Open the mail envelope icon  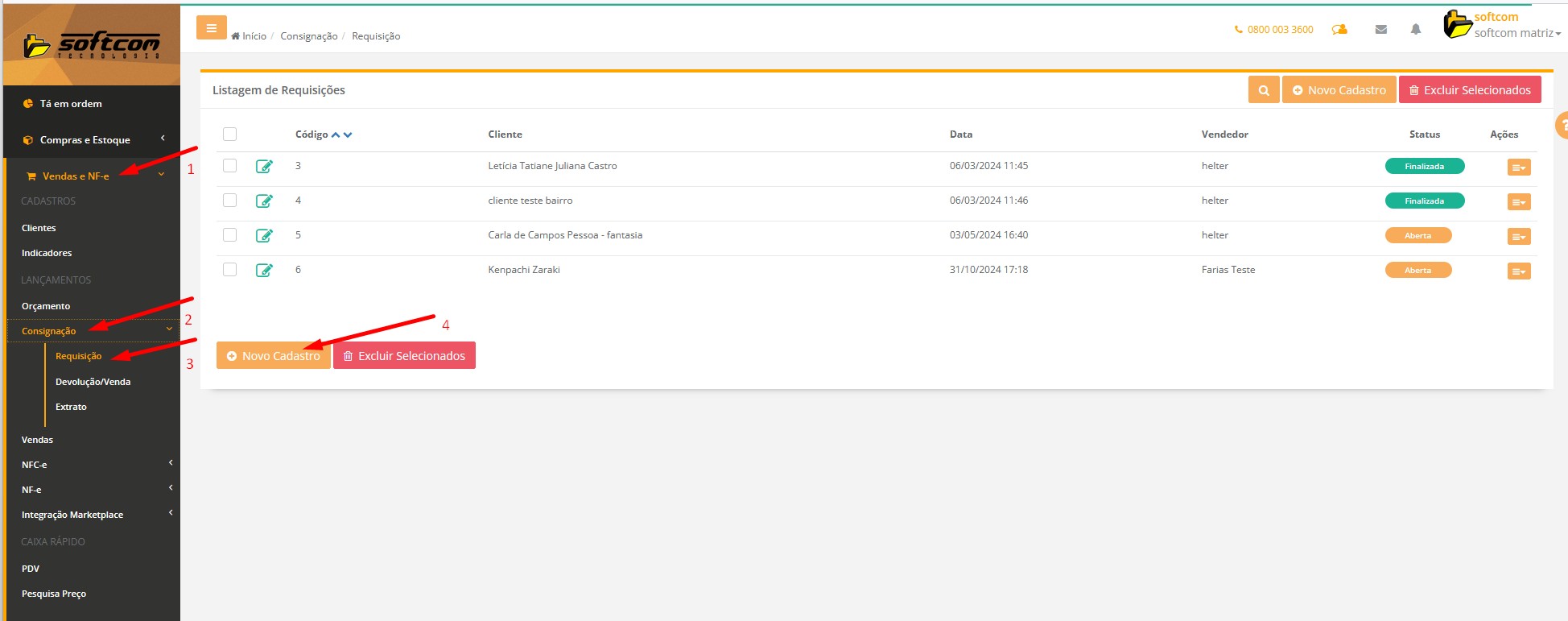click(1380, 30)
